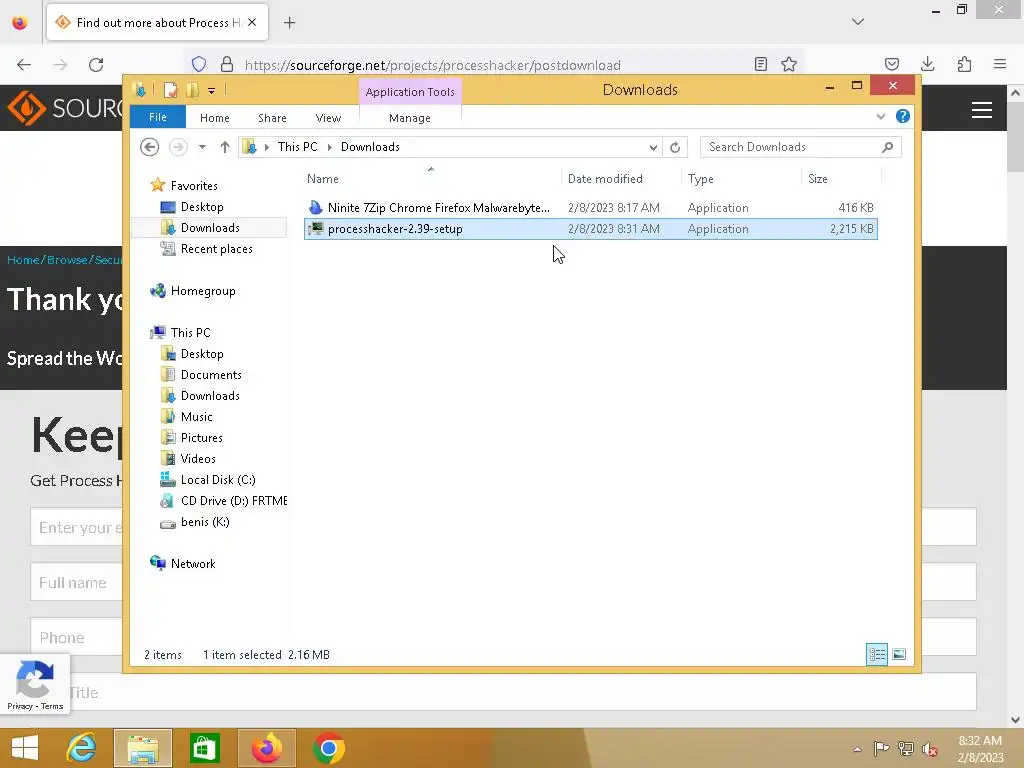
Task: Select Network in navigation pane
Action: (193, 564)
